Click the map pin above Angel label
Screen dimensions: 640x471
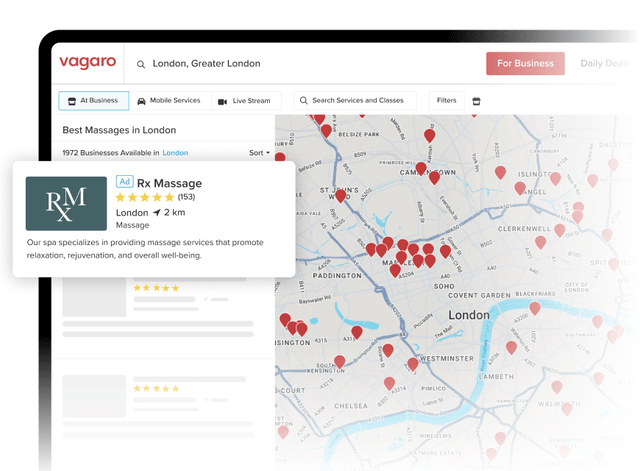[520, 188]
